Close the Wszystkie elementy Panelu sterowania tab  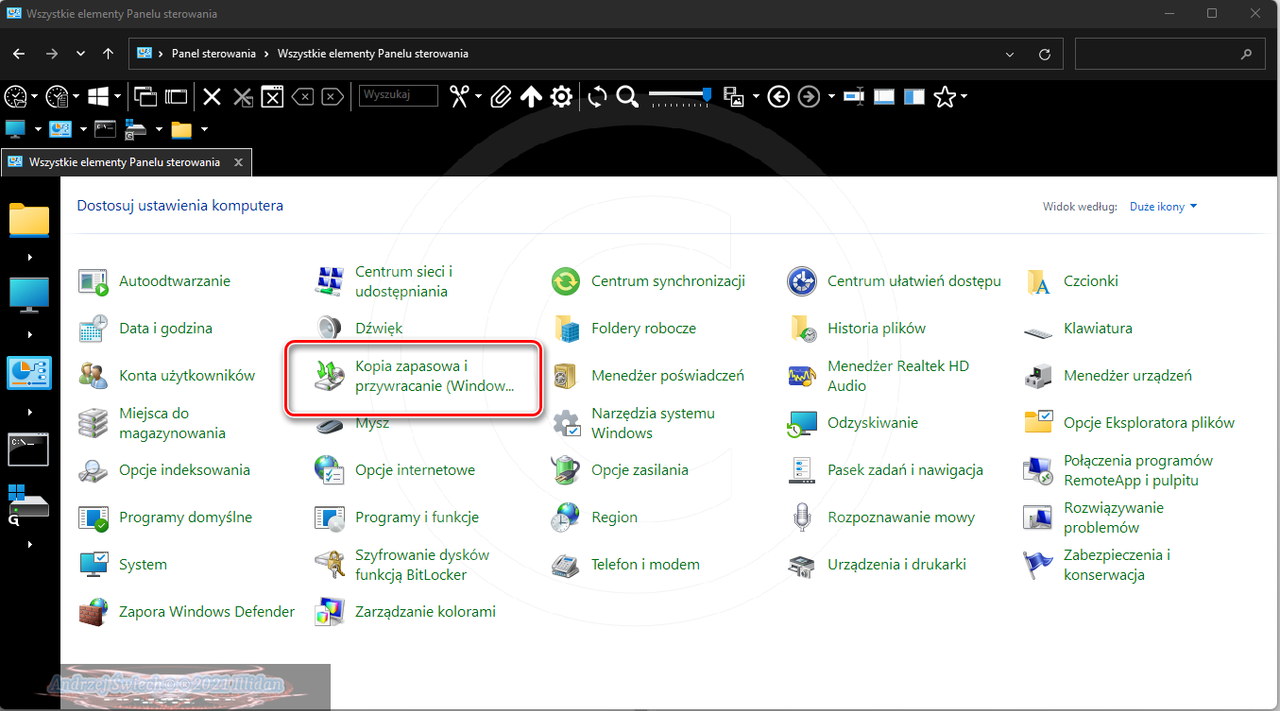(x=238, y=162)
